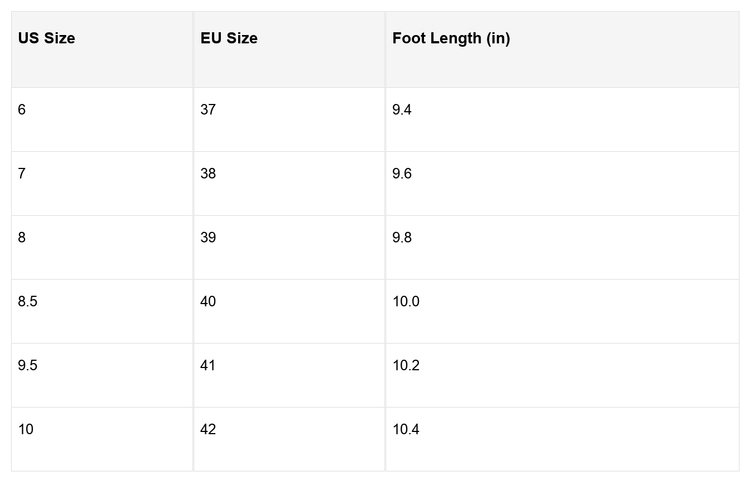Click the 10.2 foot length cell
This screenshot has width=750, height=482.
[406, 365]
